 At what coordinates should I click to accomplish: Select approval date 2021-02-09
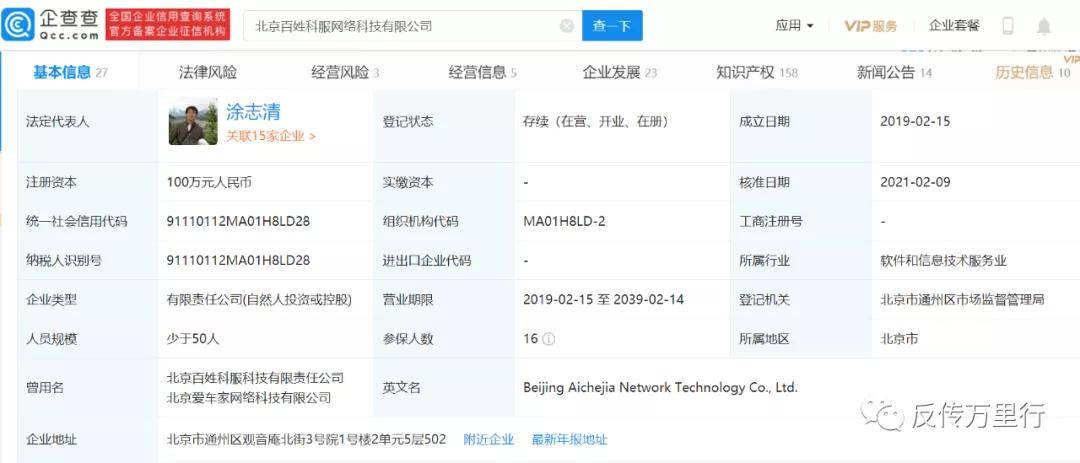[915, 182]
